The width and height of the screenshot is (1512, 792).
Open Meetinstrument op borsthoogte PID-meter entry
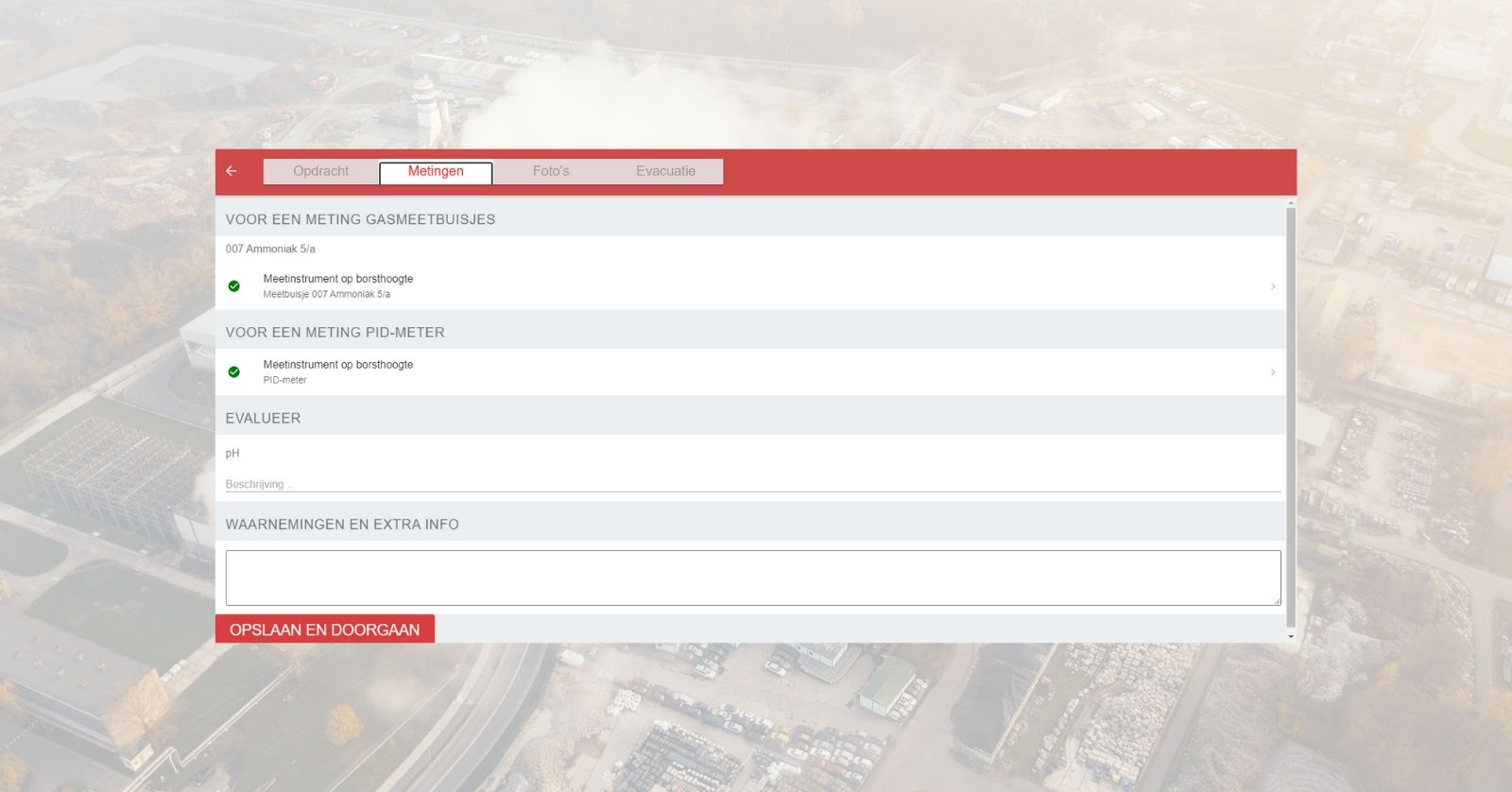(x=750, y=372)
